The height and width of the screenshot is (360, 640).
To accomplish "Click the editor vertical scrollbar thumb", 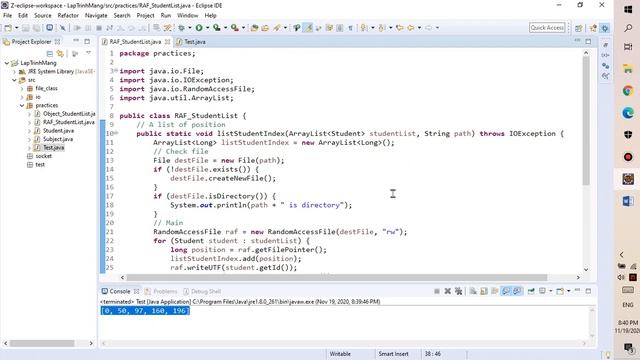I will (x=586, y=121).
